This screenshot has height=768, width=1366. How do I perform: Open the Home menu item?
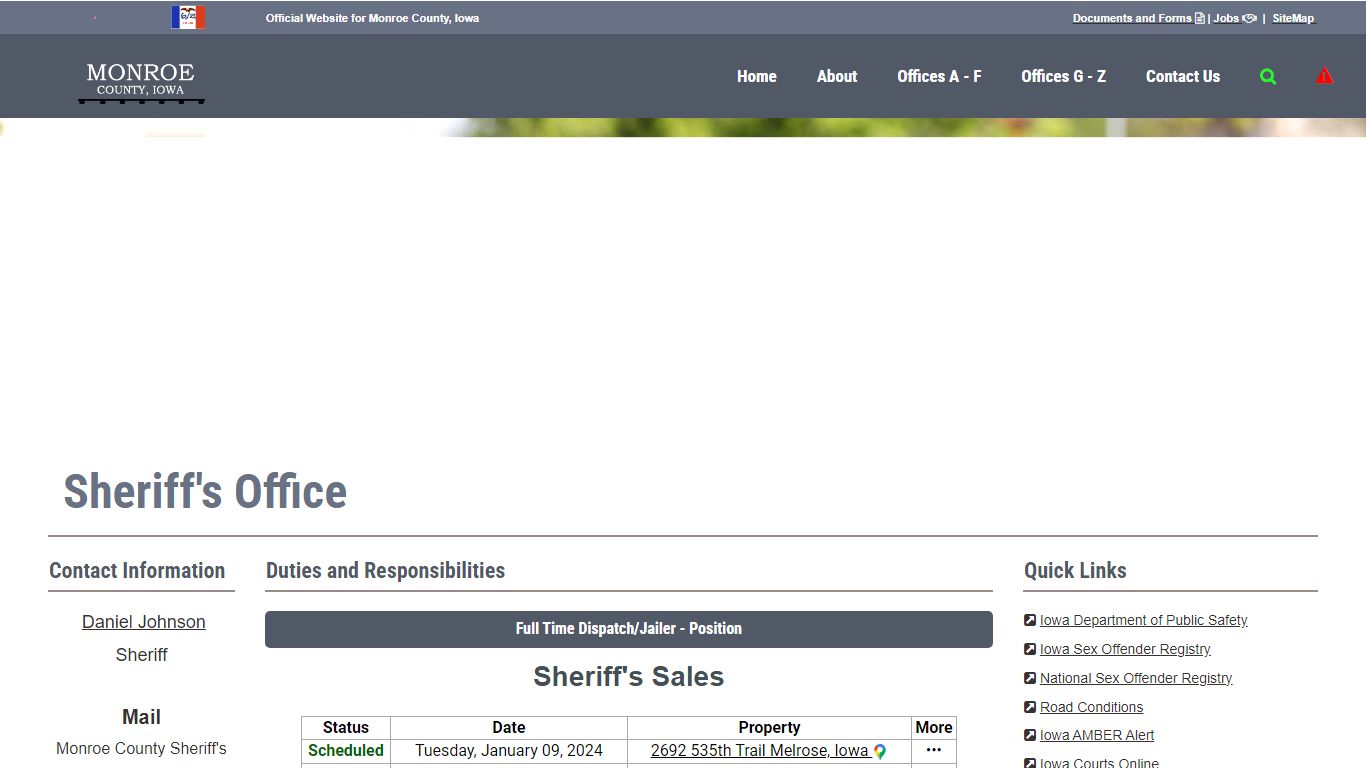click(757, 76)
